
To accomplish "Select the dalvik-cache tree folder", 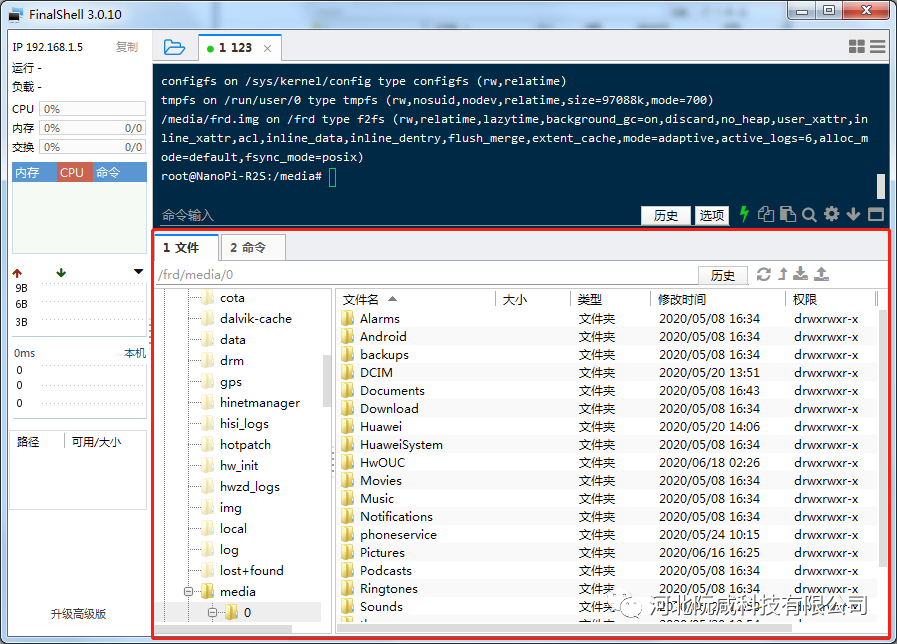I will pyautogui.click(x=256, y=319).
